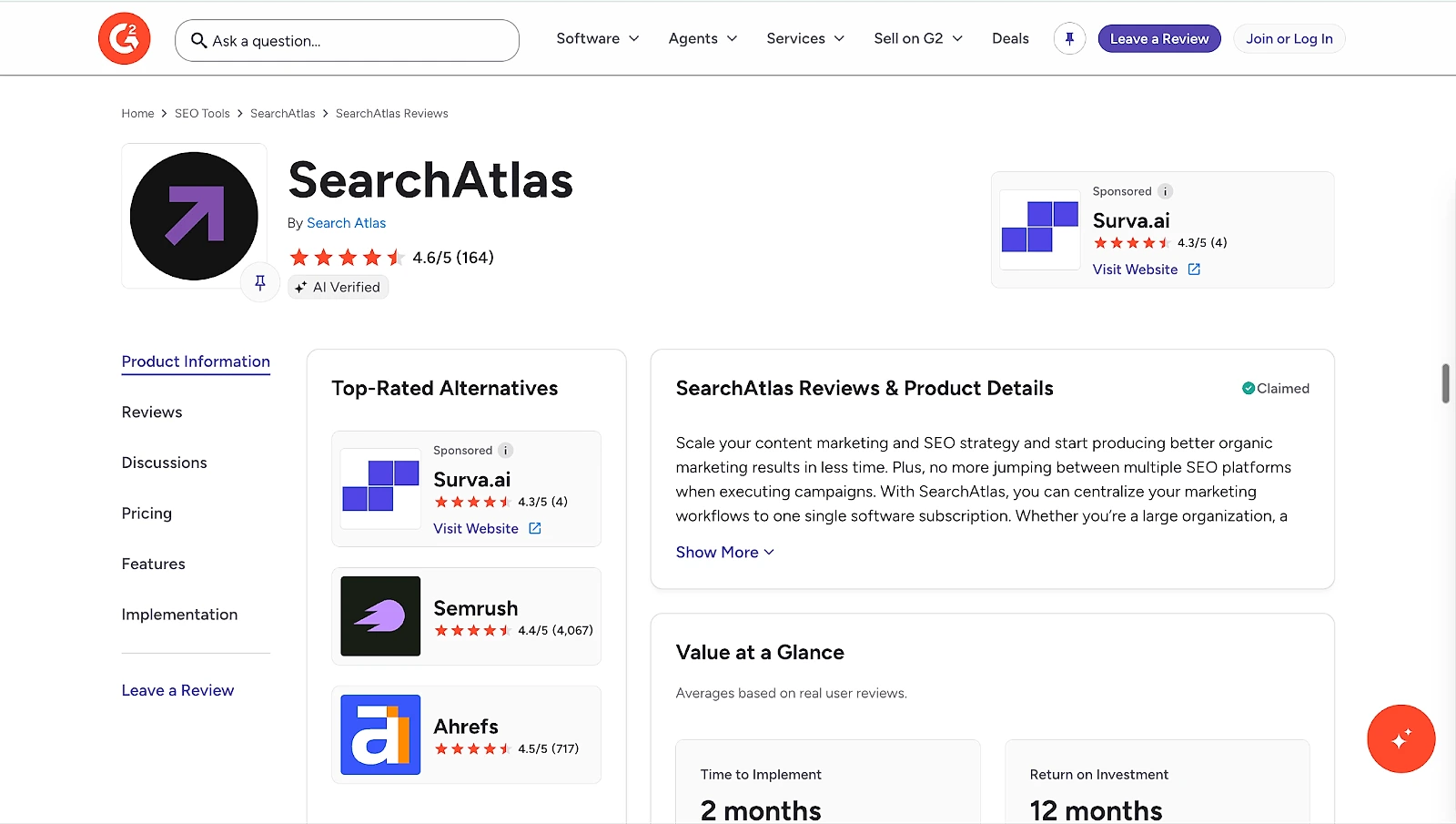
Task: Expand the Sell on G2 menu
Action: pos(918,38)
